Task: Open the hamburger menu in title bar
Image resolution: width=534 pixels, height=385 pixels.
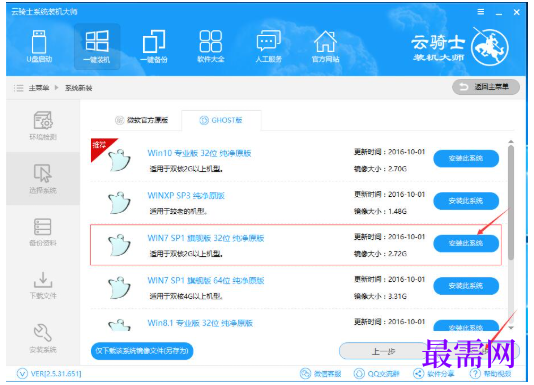Action: coord(481,12)
